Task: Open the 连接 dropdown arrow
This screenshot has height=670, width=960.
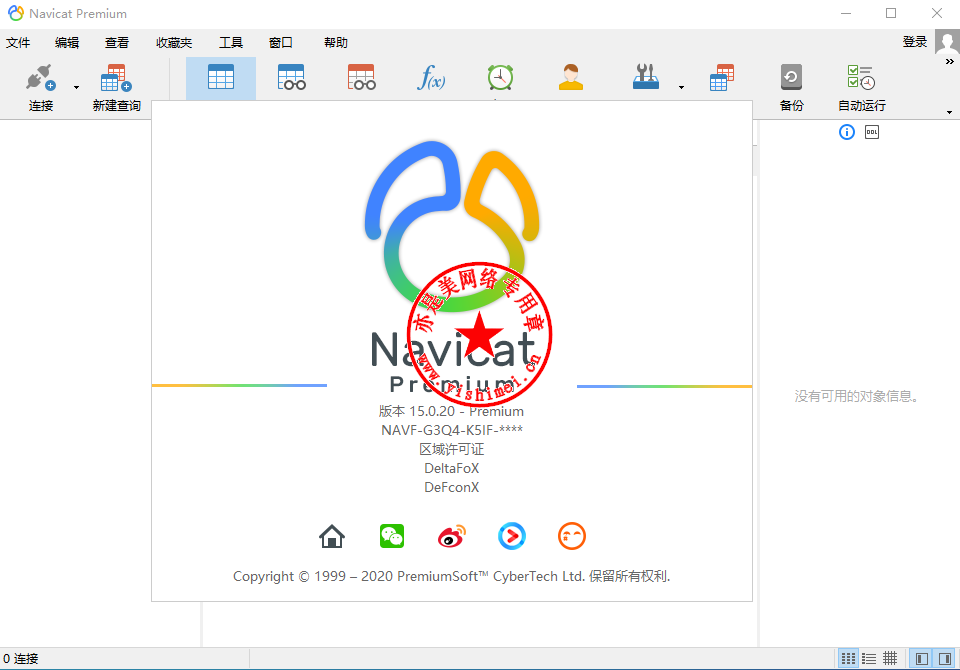Action: pyautogui.click(x=77, y=88)
